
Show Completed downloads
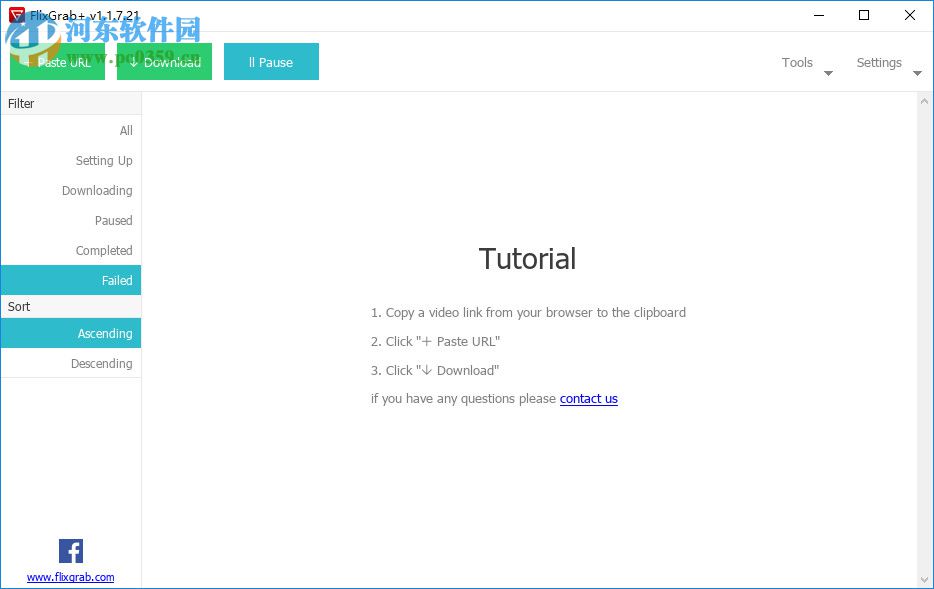coord(71,250)
